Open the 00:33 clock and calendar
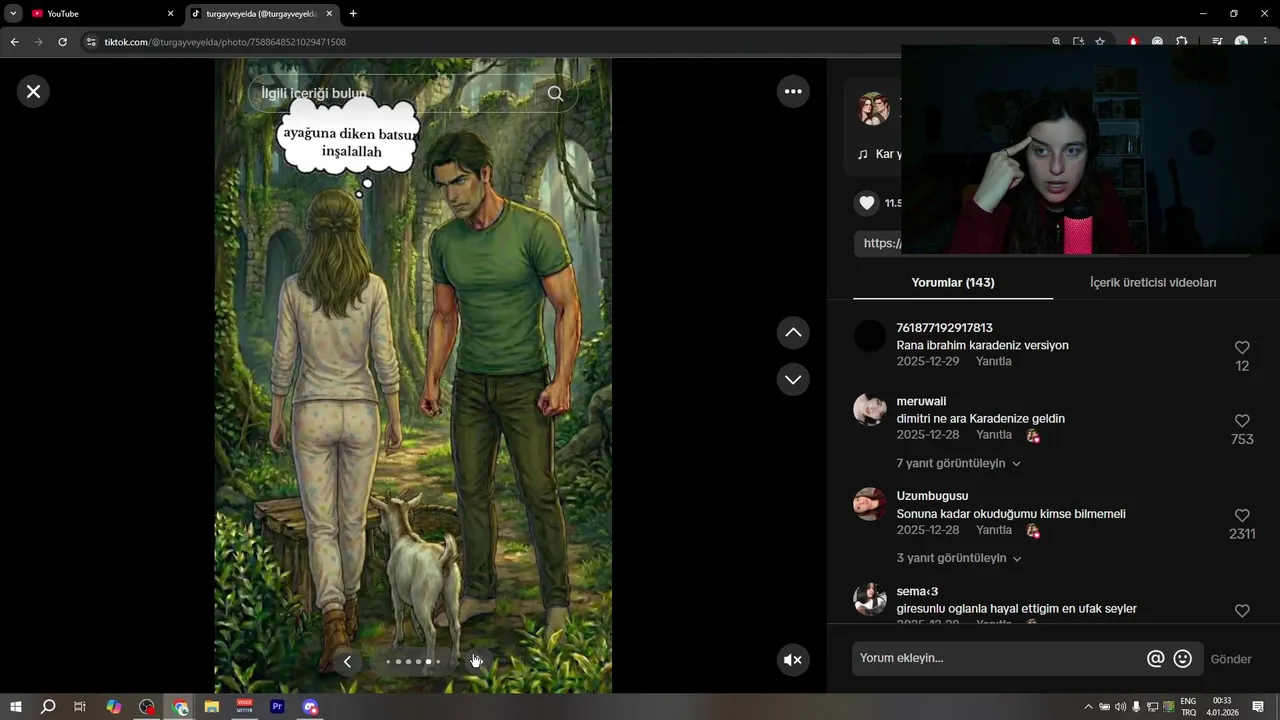Image resolution: width=1280 pixels, height=720 pixels. click(x=1221, y=707)
